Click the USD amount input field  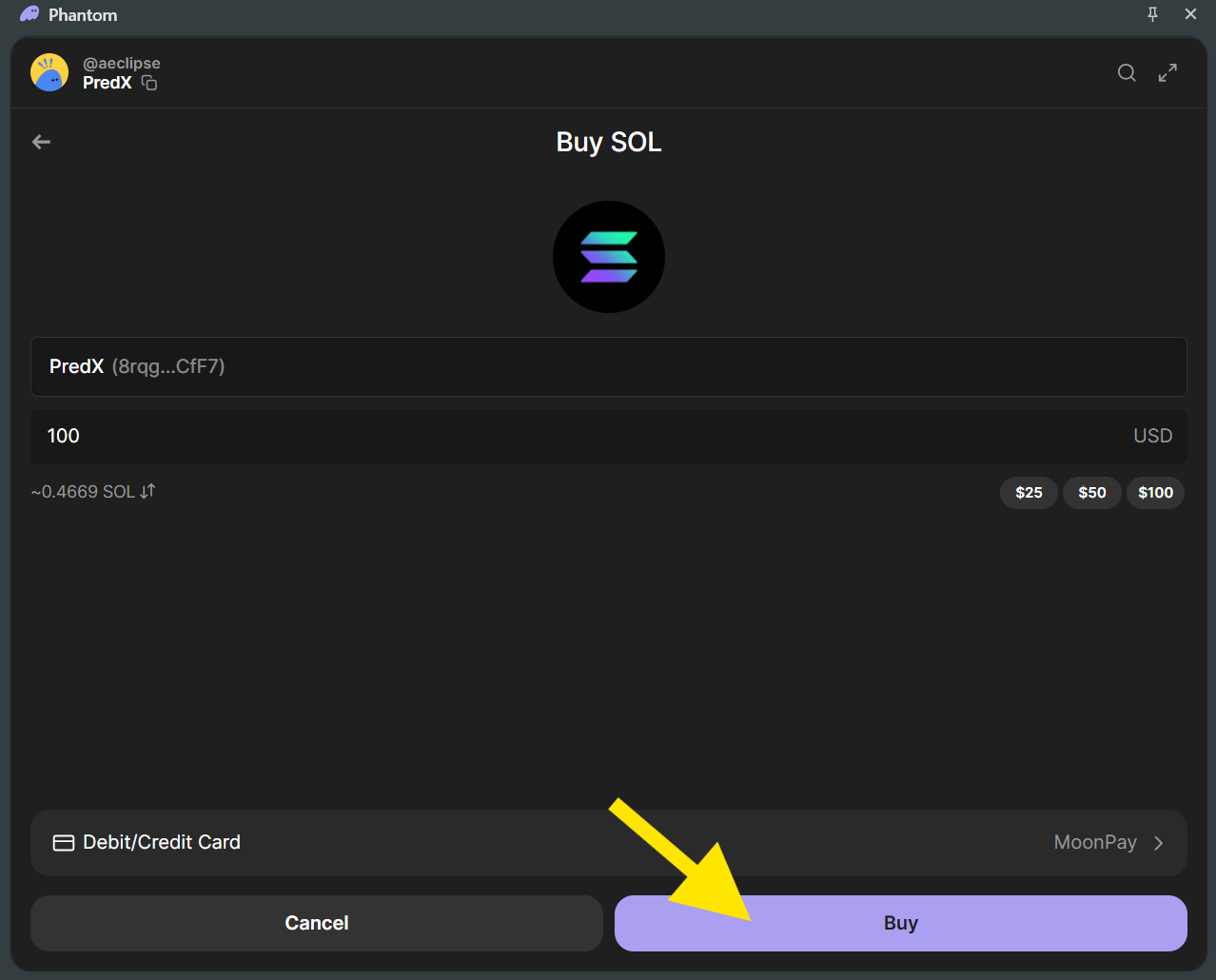click(x=571, y=437)
